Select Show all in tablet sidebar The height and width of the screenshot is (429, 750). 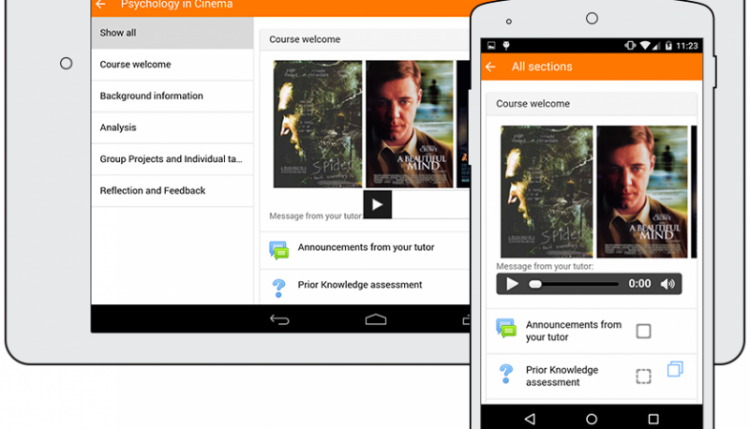(172, 33)
